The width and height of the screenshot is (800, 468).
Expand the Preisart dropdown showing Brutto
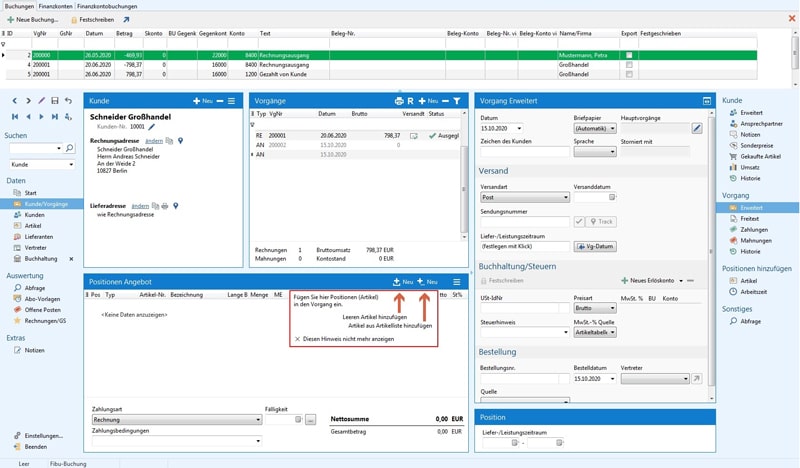597,309
